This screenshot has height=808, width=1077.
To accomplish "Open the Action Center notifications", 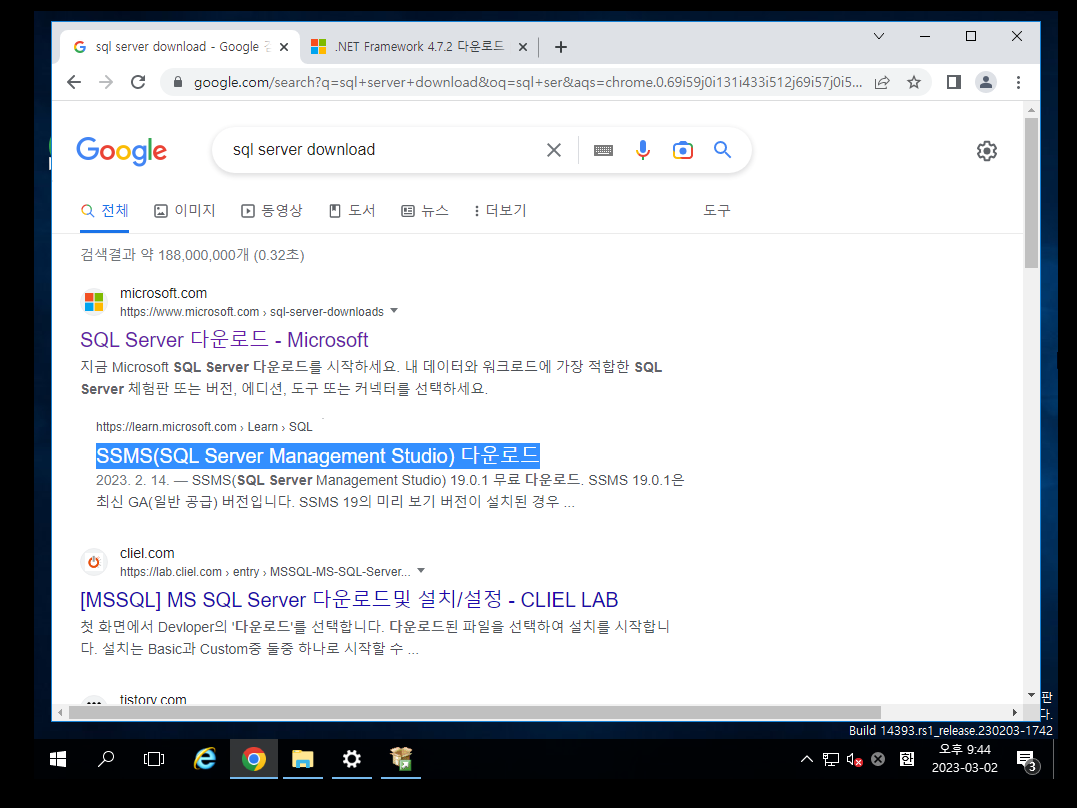I will pyautogui.click(x=1027, y=761).
